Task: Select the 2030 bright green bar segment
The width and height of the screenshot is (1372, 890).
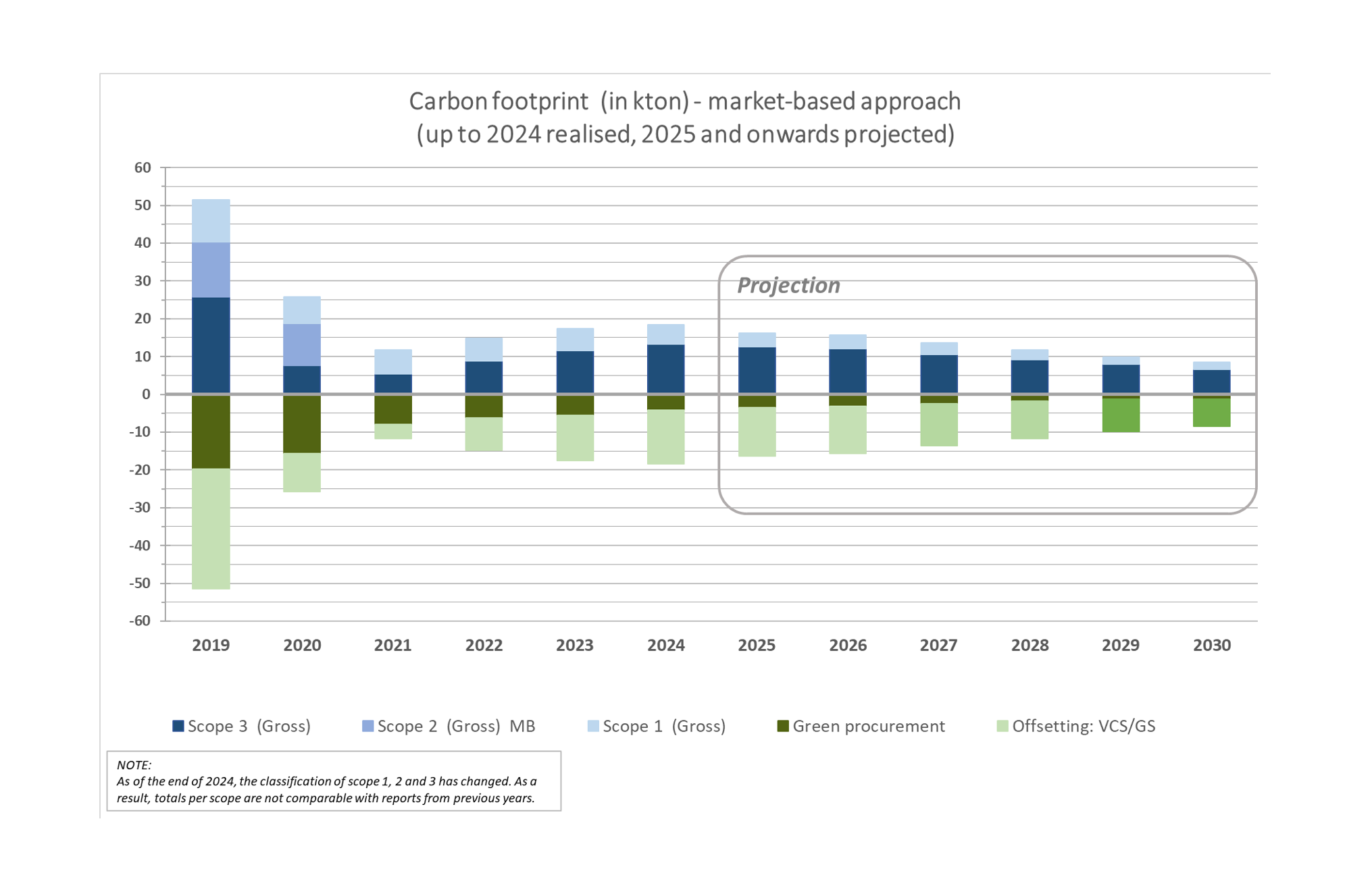Action: click(1212, 413)
